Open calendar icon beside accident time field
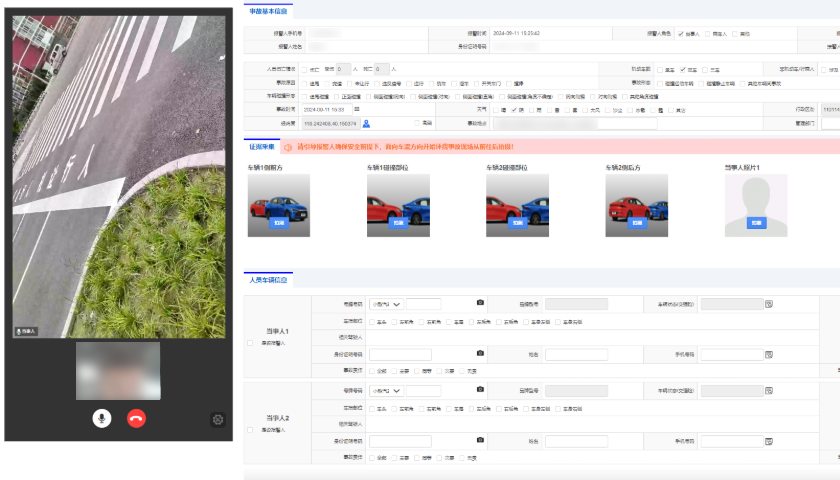This screenshot has width=840, height=480. click(357, 108)
